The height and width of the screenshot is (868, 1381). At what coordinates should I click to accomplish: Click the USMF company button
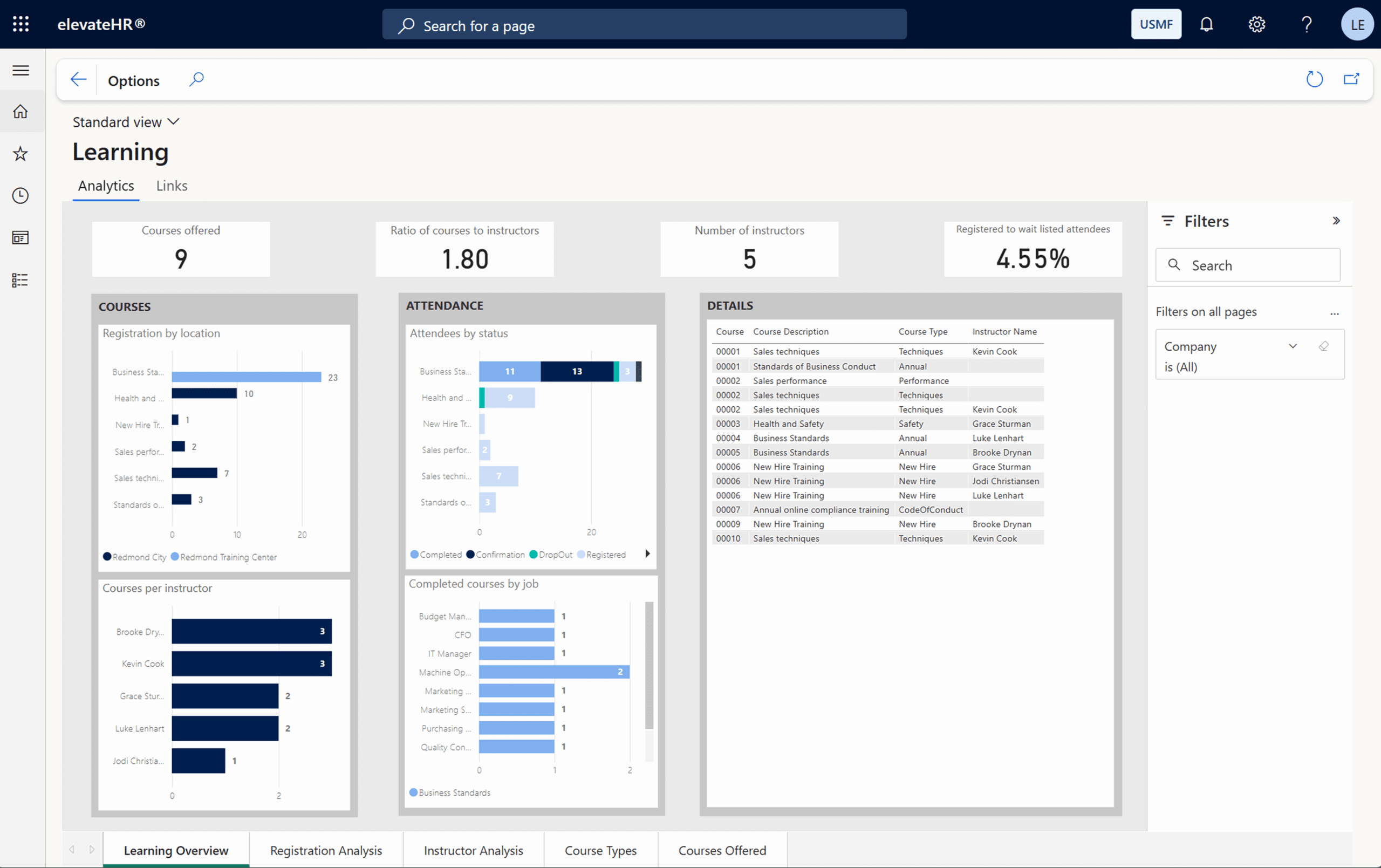(1156, 24)
